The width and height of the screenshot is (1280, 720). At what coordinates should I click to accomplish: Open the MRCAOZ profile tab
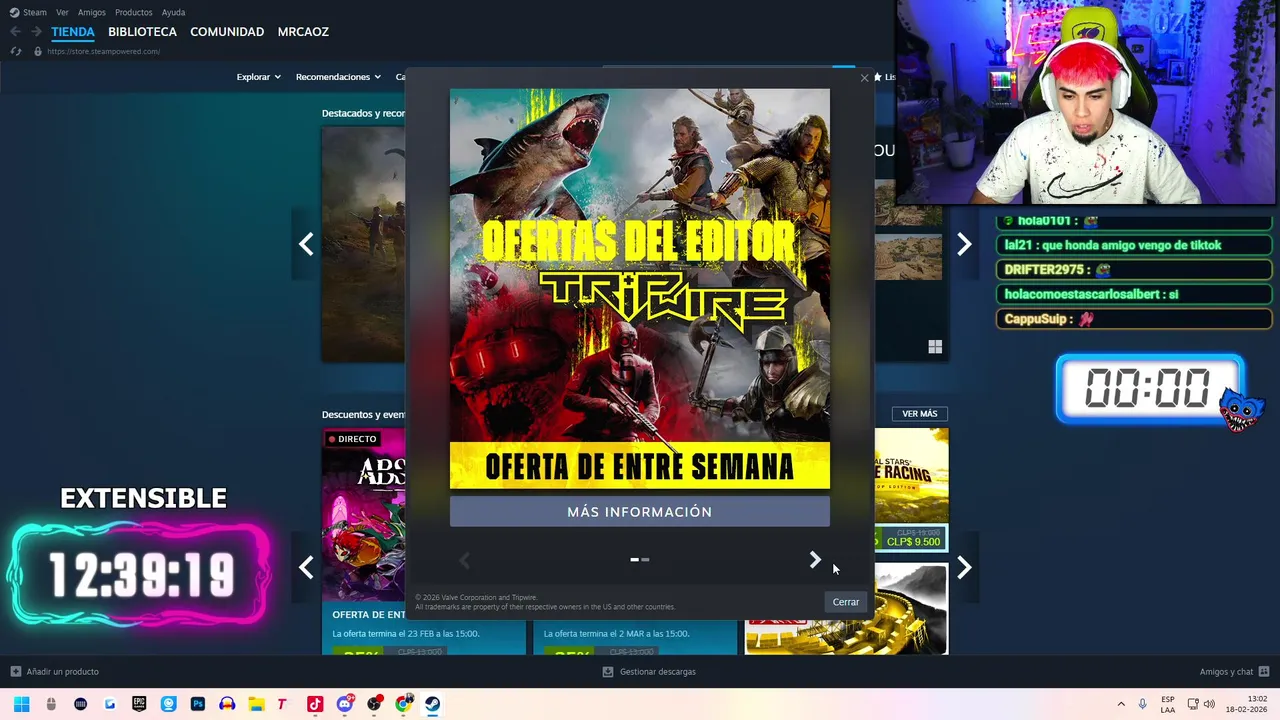[x=303, y=32]
